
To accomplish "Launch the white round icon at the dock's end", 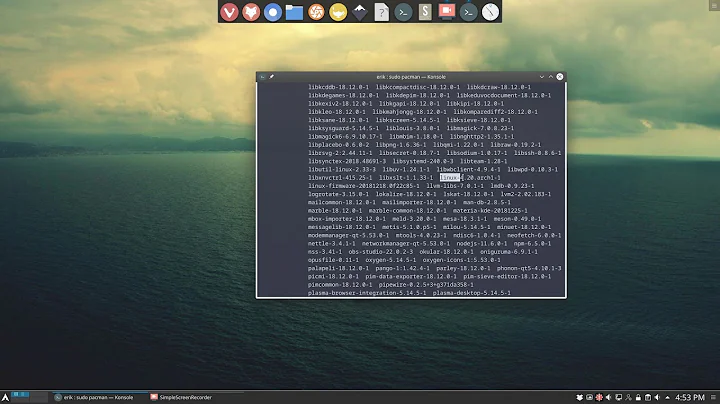I will click(x=490, y=12).
